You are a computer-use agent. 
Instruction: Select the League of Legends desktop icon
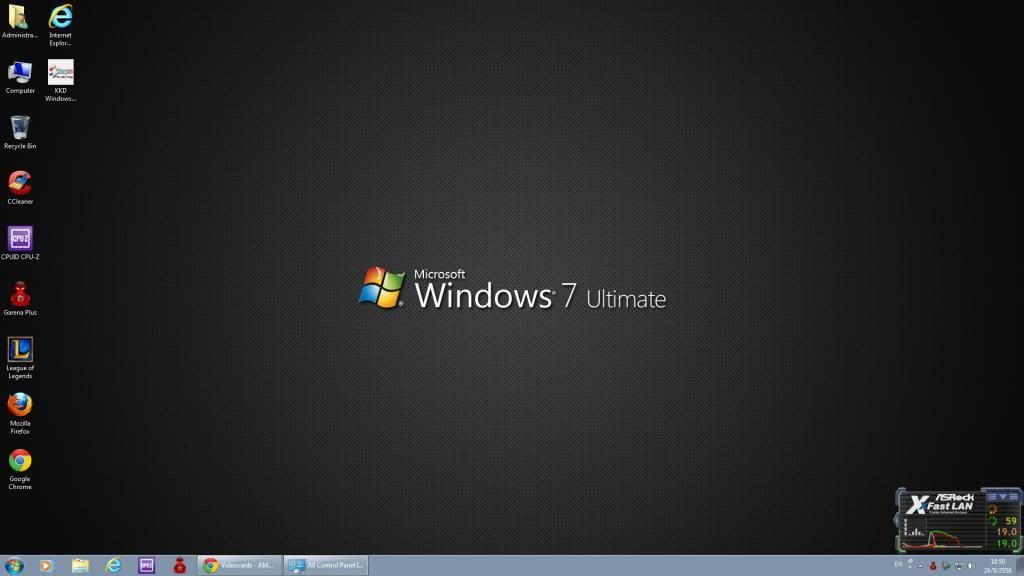pyautogui.click(x=20, y=358)
